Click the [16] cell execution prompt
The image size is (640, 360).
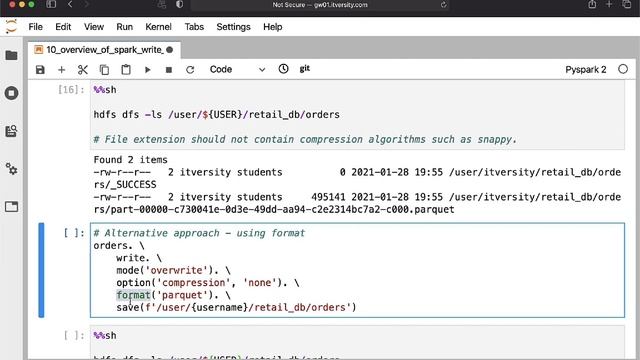tap(71, 90)
